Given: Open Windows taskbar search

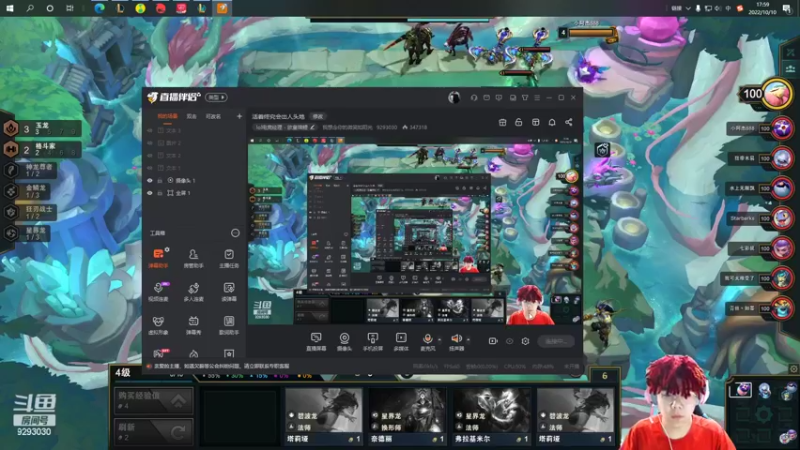Looking at the screenshot, I should click(x=30, y=8).
